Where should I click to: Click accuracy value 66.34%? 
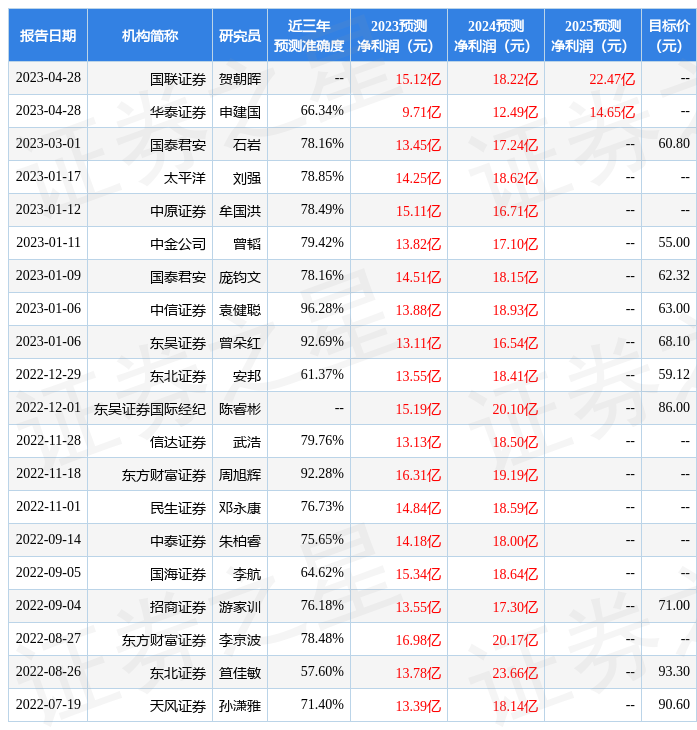[322, 110]
